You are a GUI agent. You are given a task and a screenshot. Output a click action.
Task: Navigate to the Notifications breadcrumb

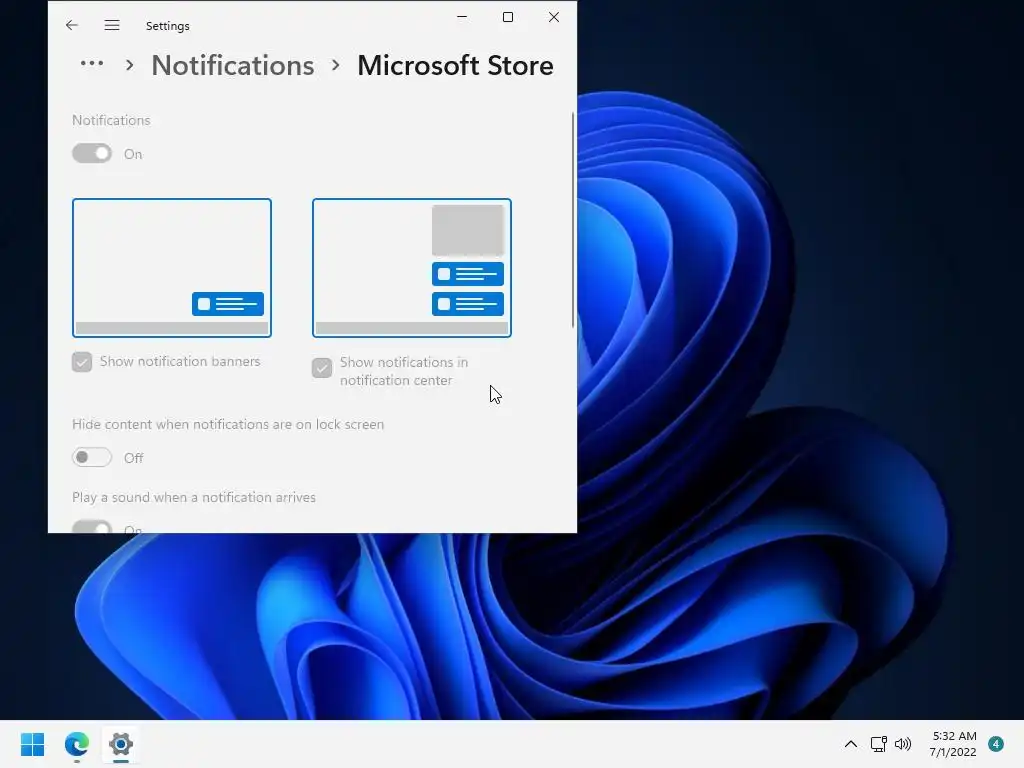point(232,65)
